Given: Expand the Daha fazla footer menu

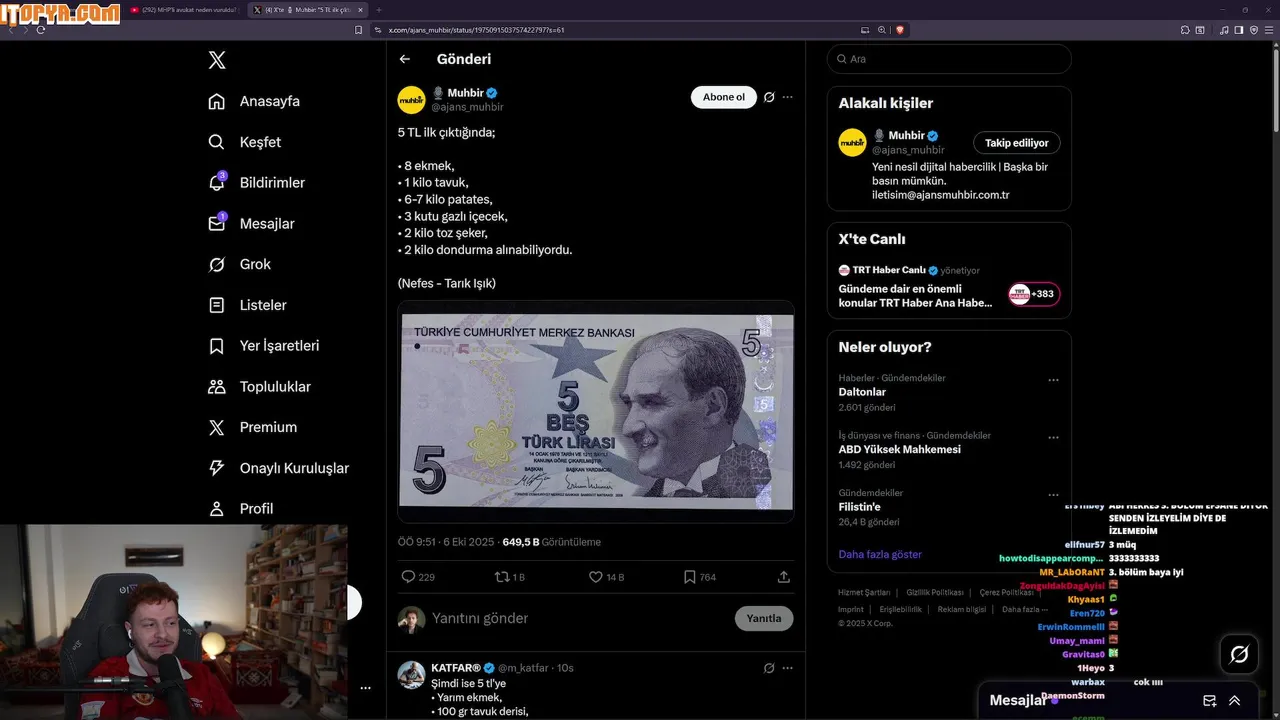Looking at the screenshot, I should [1025, 609].
